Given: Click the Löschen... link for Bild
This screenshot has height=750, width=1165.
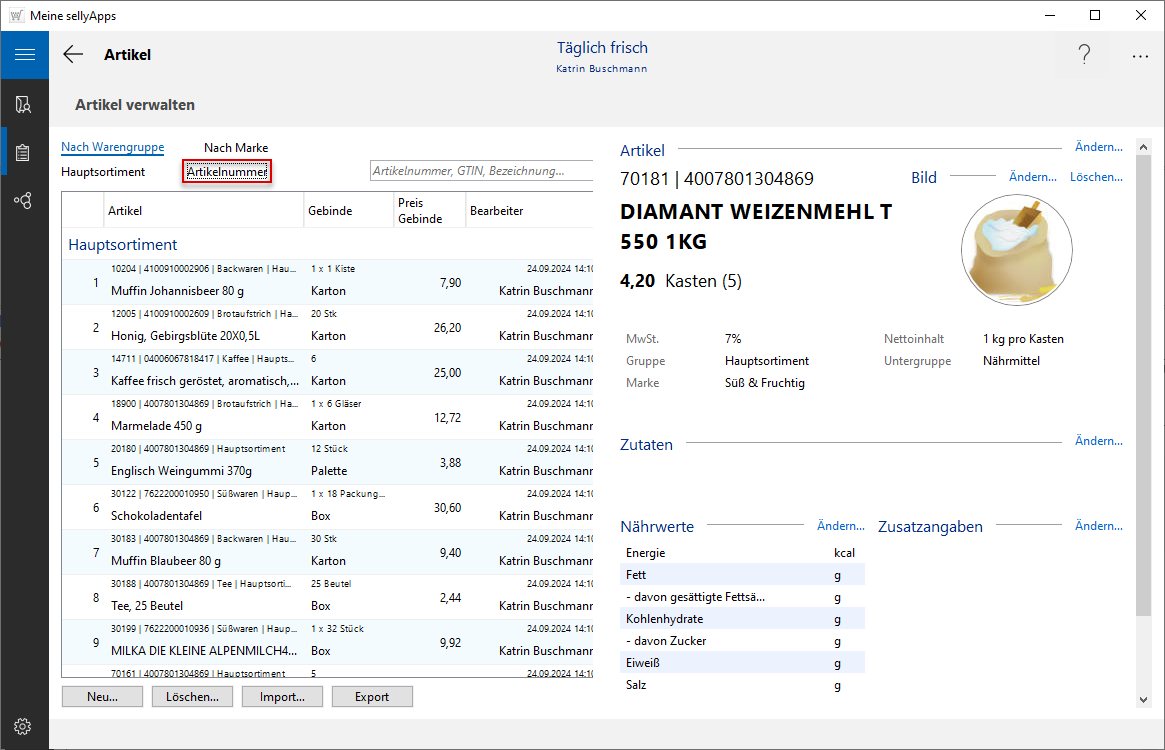Looking at the screenshot, I should click(x=1096, y=177).
